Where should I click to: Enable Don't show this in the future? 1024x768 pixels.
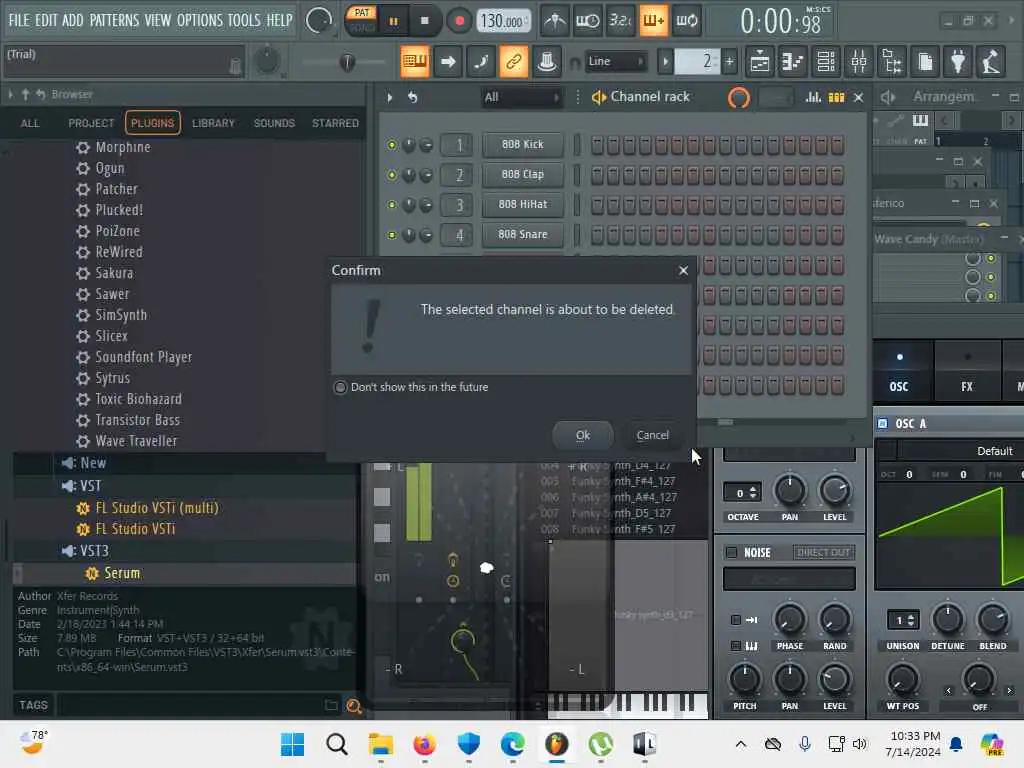tap(340, 387)
